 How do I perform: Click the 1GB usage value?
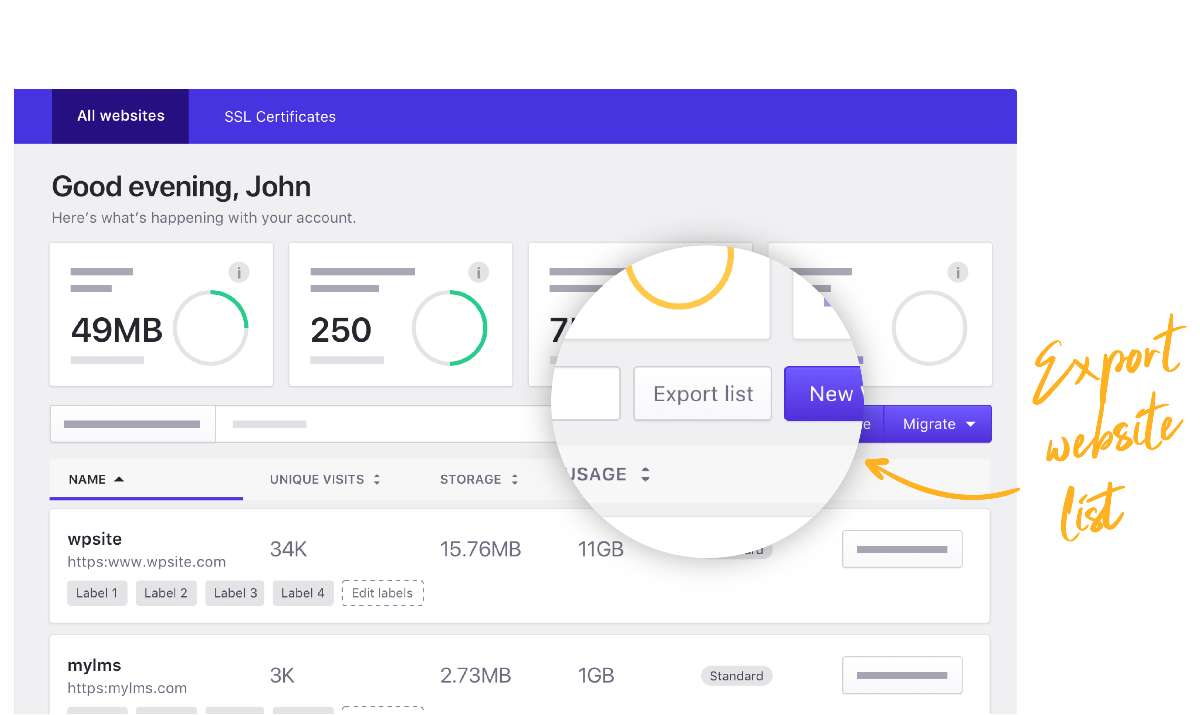[x=596, y=676]
